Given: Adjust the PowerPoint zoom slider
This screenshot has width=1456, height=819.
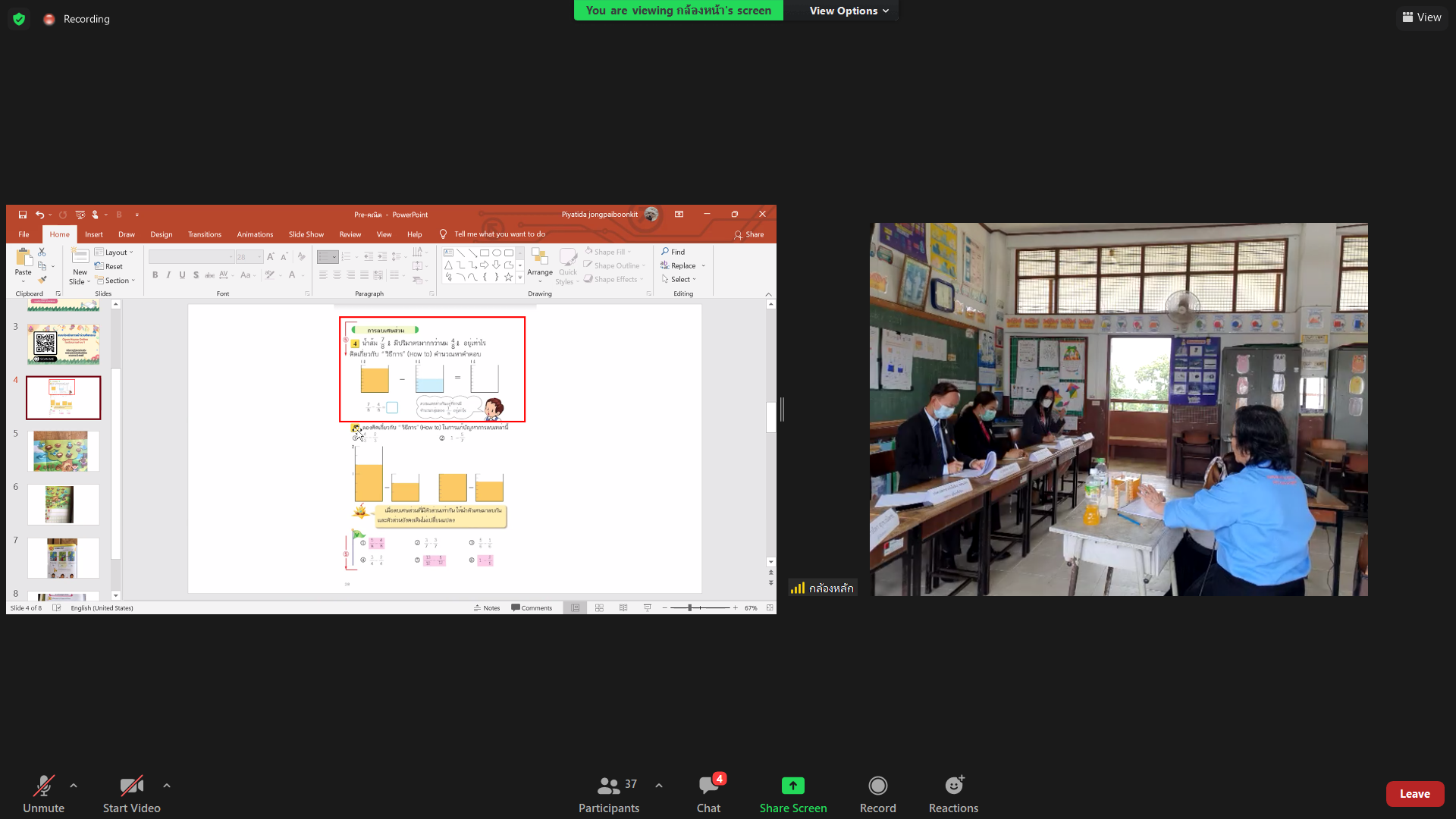Looking at the screenshot, I should pyautogui.click(x=690, y=608).
